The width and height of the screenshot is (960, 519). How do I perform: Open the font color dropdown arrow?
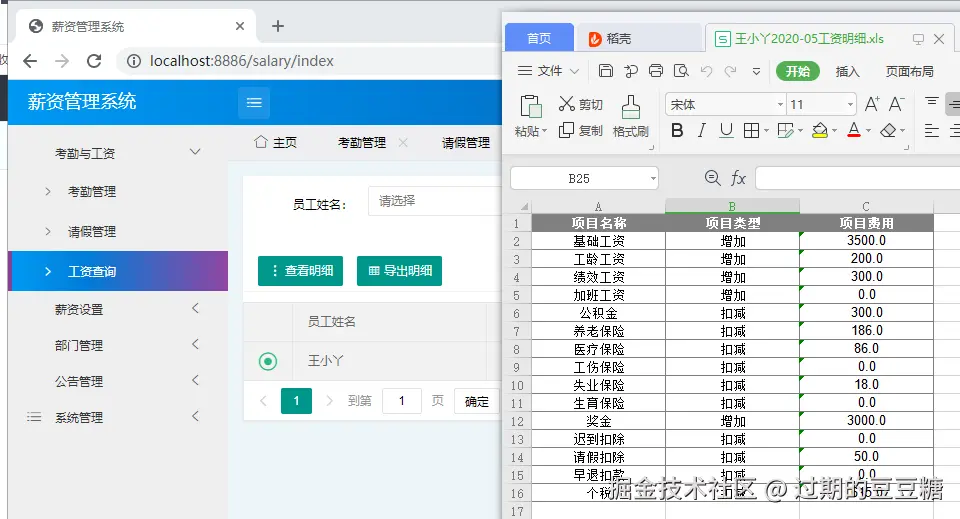868,130
